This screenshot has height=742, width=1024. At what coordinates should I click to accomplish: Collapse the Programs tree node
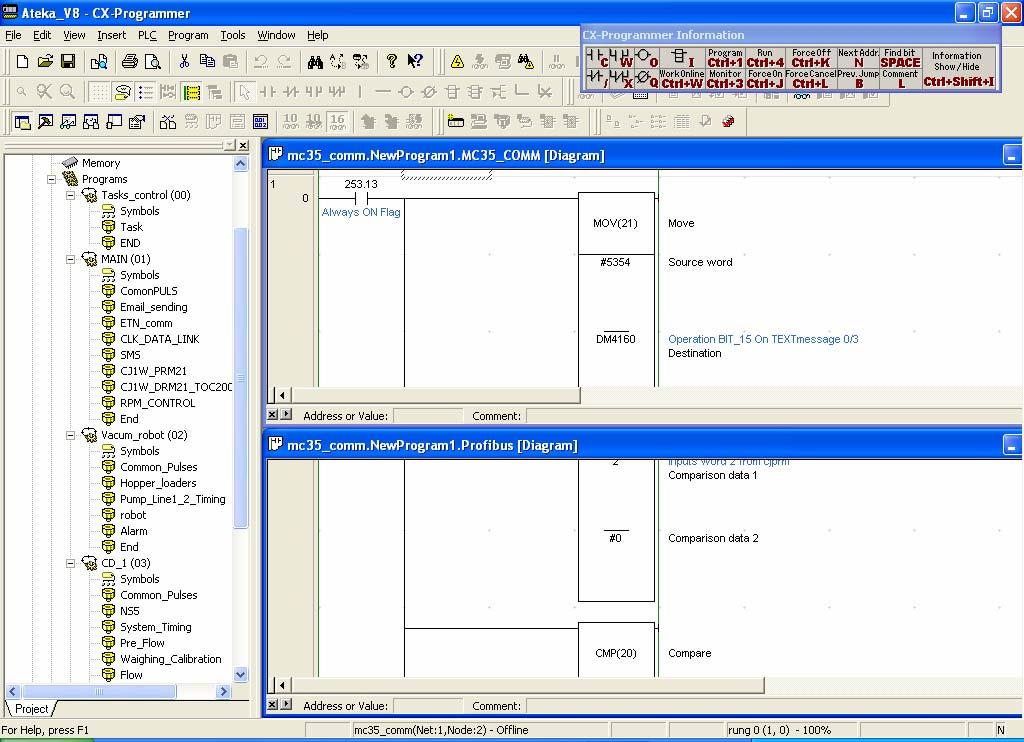(52, 179)
